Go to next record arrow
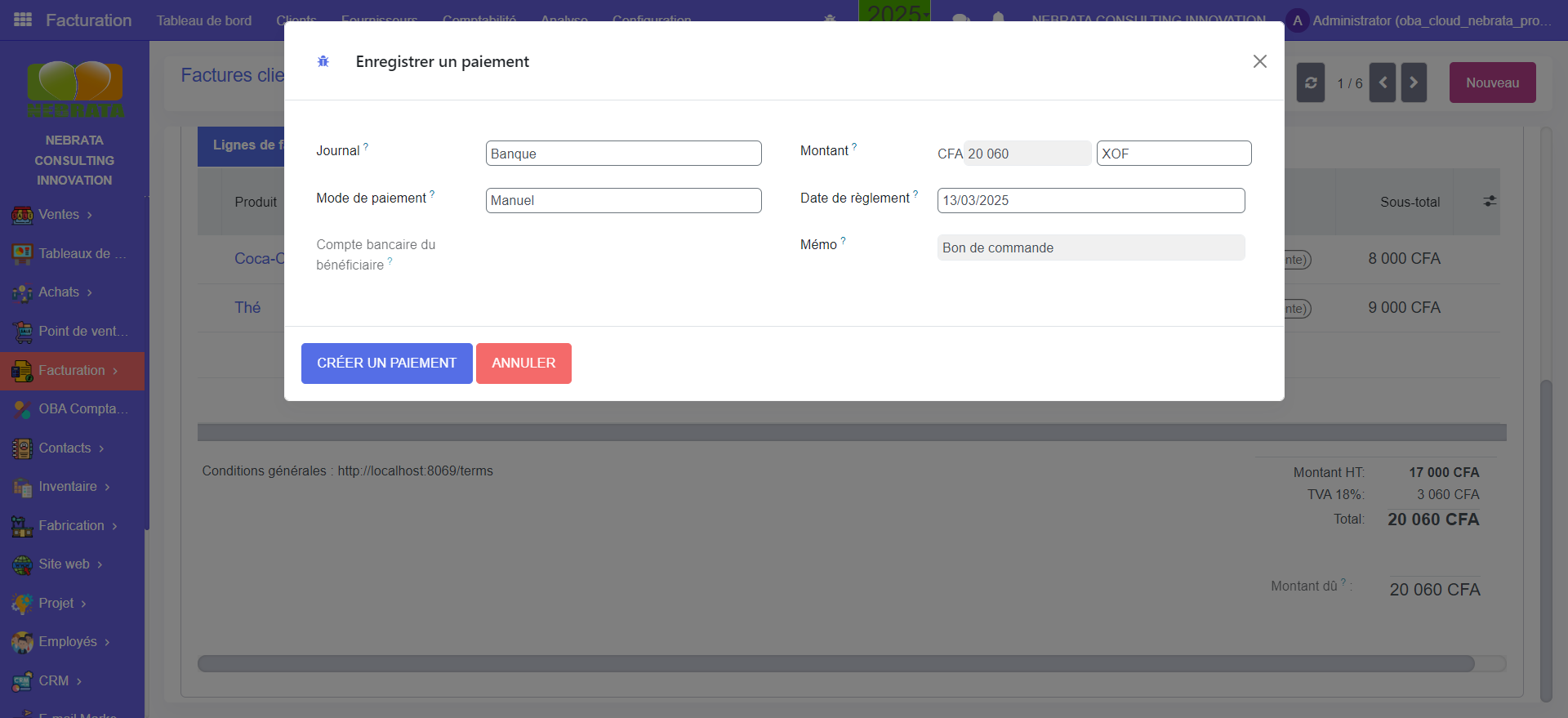The image size is (1568, 718). (1414, 83)
